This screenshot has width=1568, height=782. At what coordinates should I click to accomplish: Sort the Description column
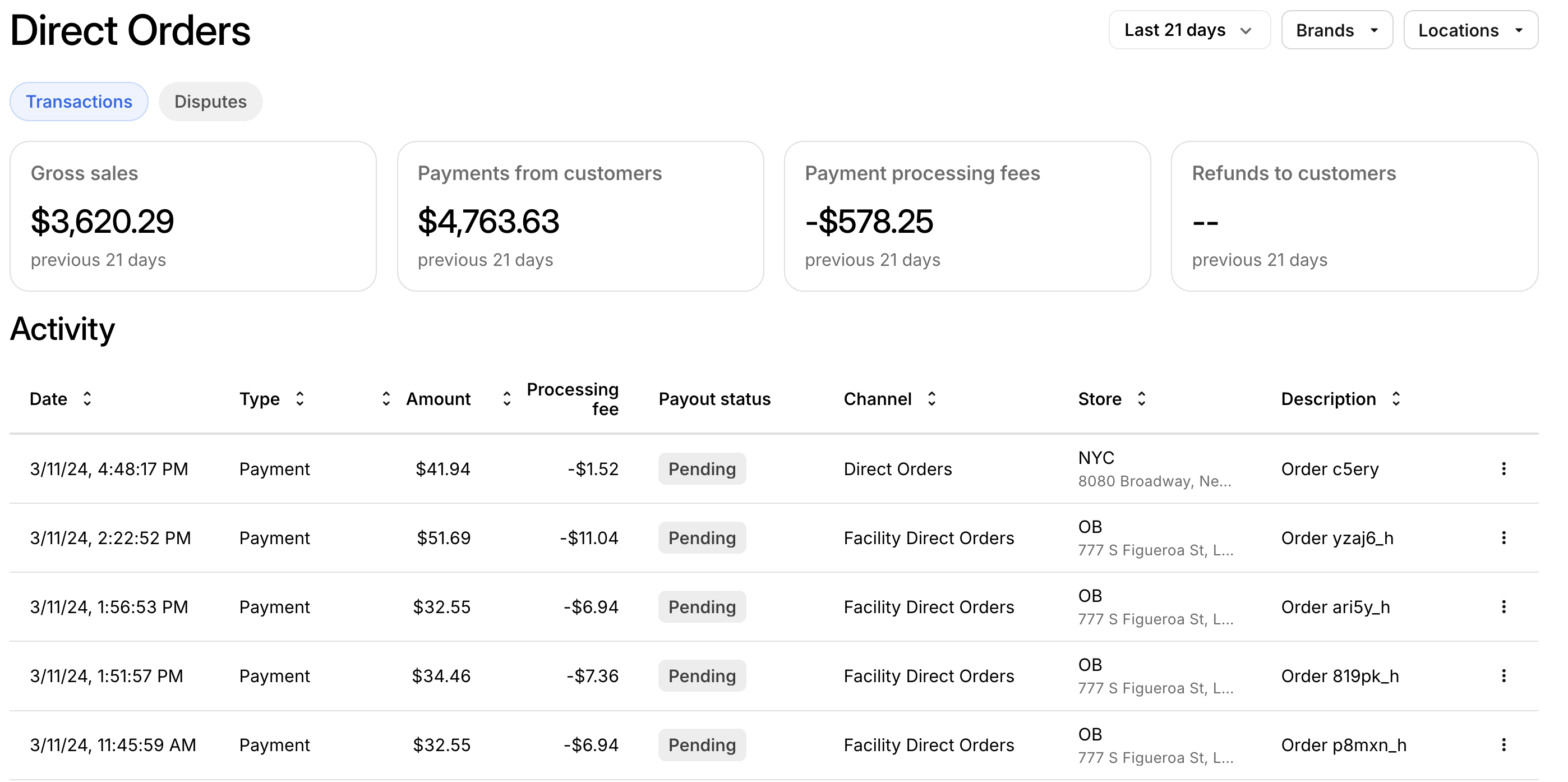(1396, 399)
